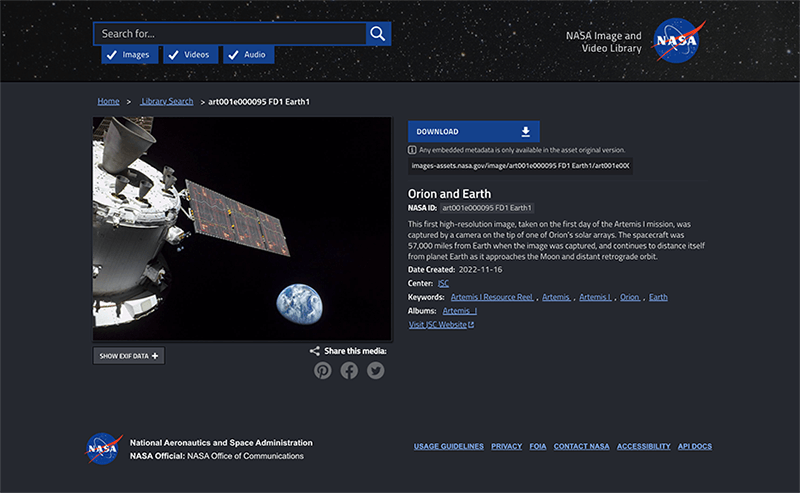Click the NASA logo in header
The image size is (800, 493).
[x=676, y=40]
